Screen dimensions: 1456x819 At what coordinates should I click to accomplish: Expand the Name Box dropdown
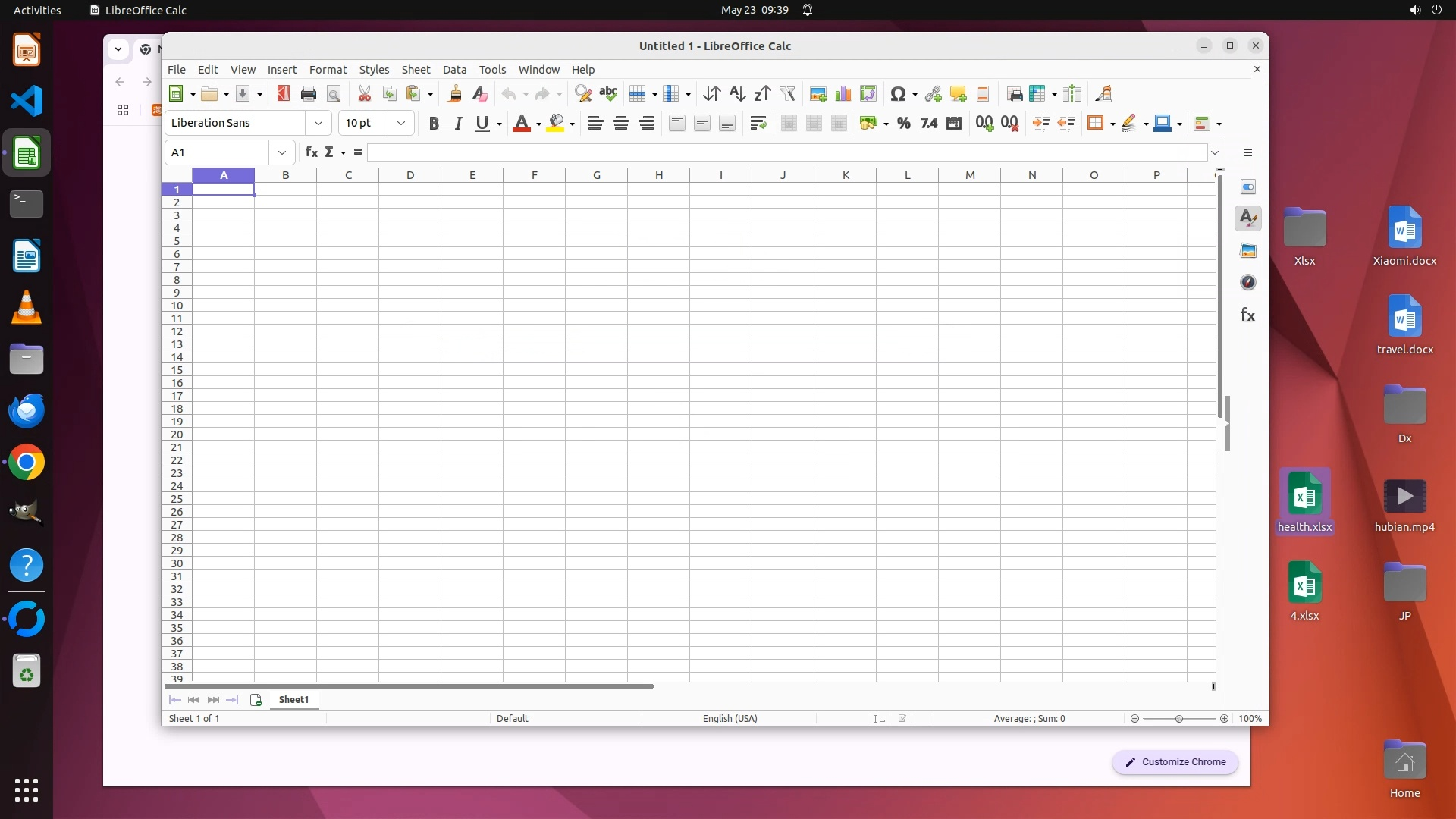point(282,152)
